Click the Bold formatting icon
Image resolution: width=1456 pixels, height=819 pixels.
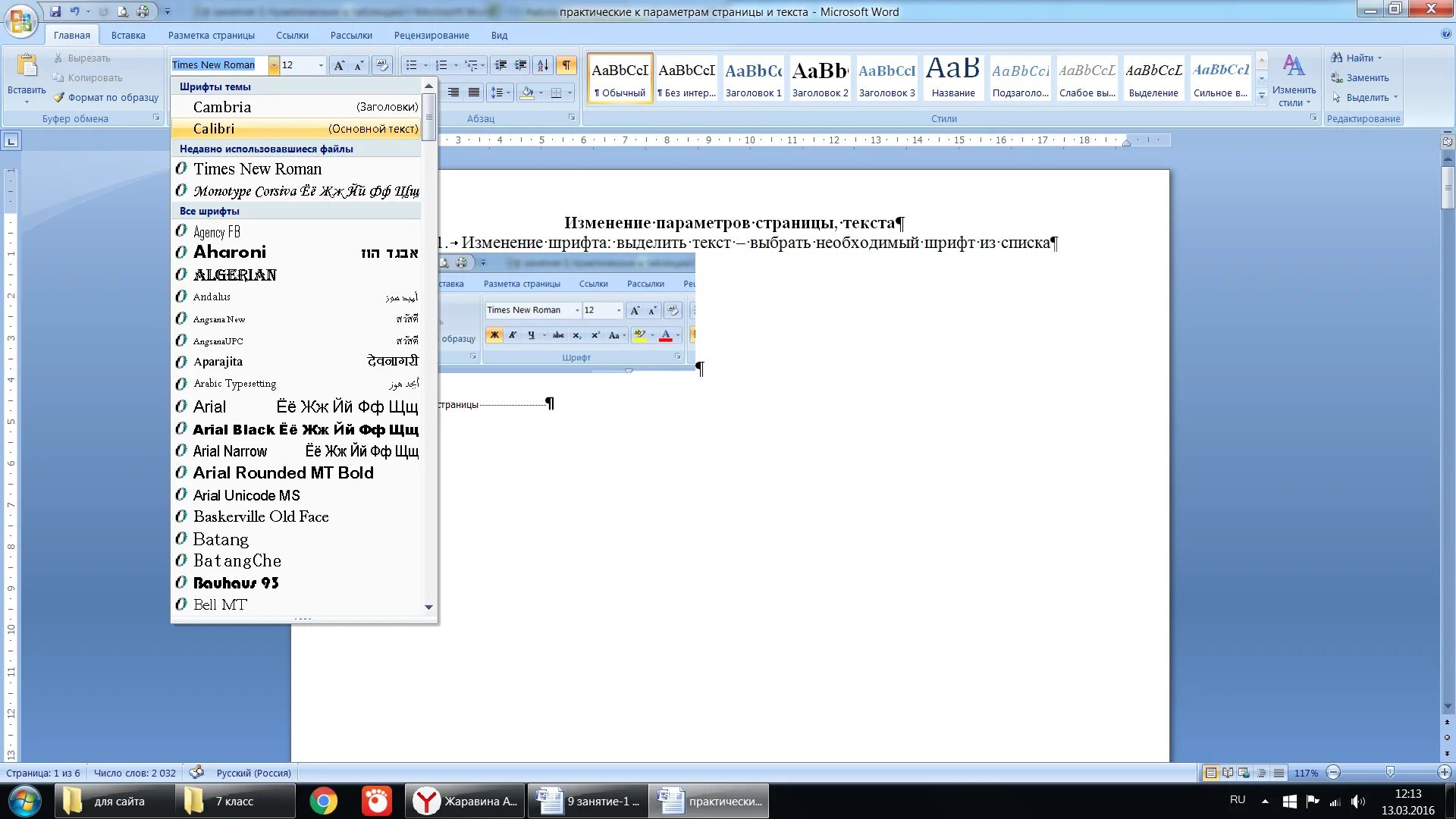494,334
